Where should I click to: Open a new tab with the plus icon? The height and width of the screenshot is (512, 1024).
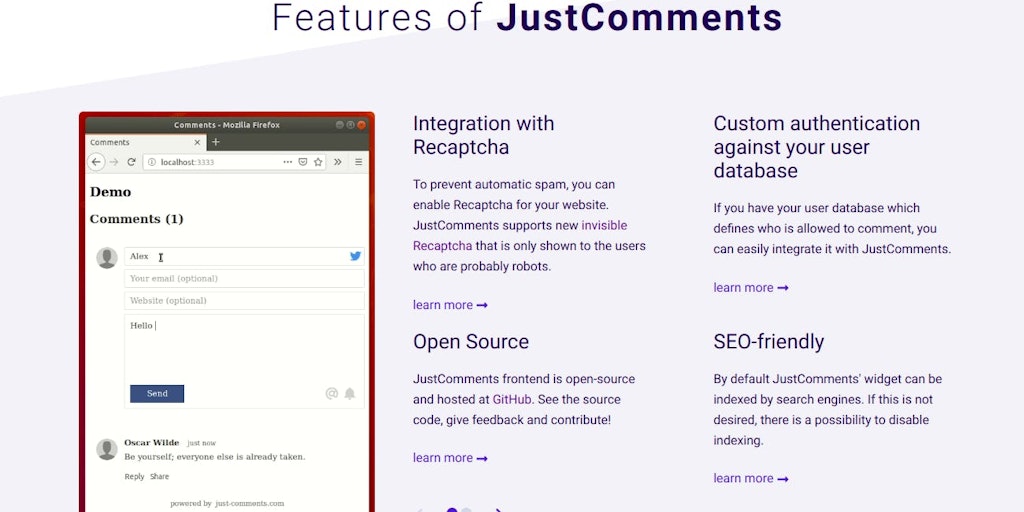pyautogui.click(x=216, y=142)
